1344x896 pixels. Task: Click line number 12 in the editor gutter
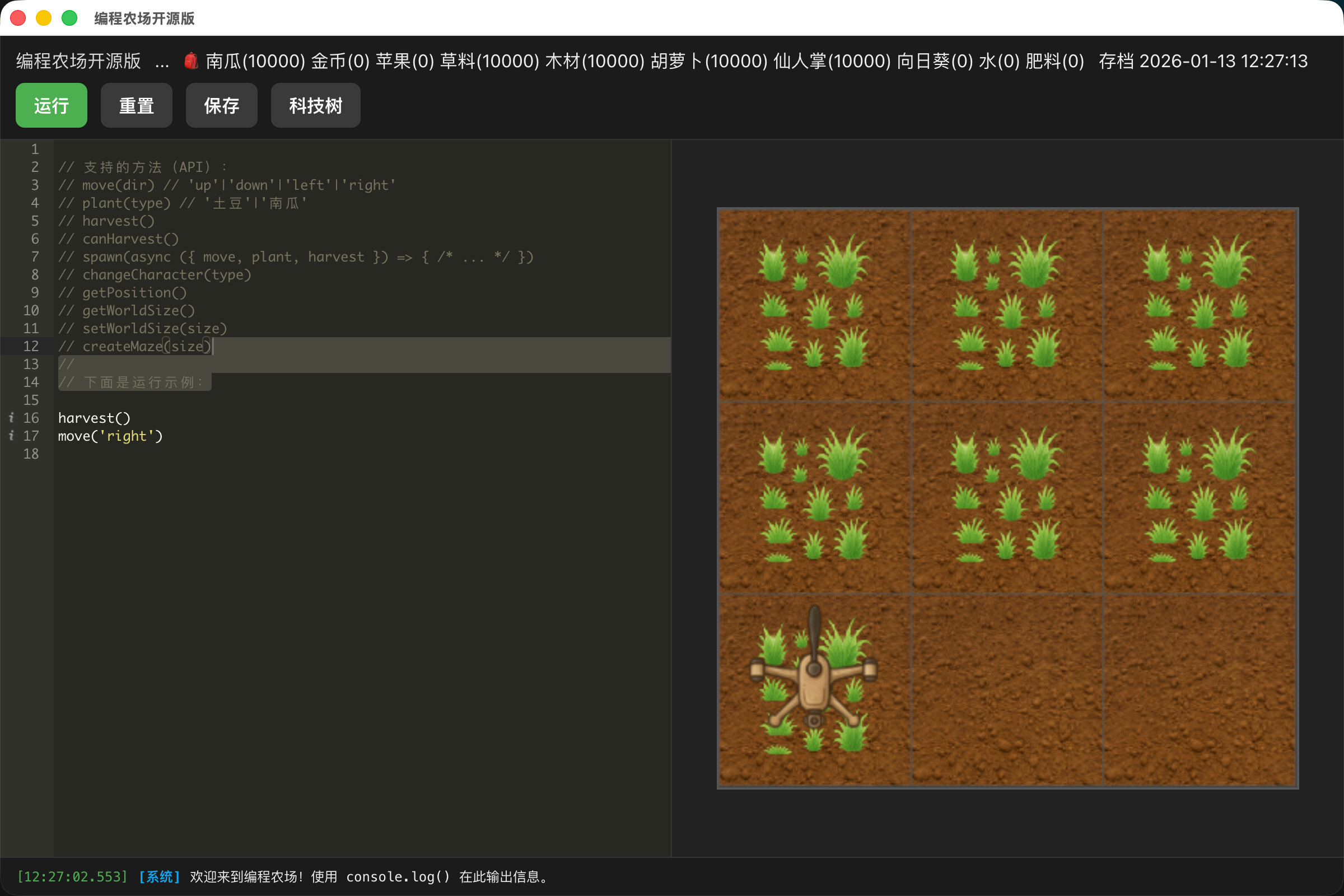tap(31, 346)
